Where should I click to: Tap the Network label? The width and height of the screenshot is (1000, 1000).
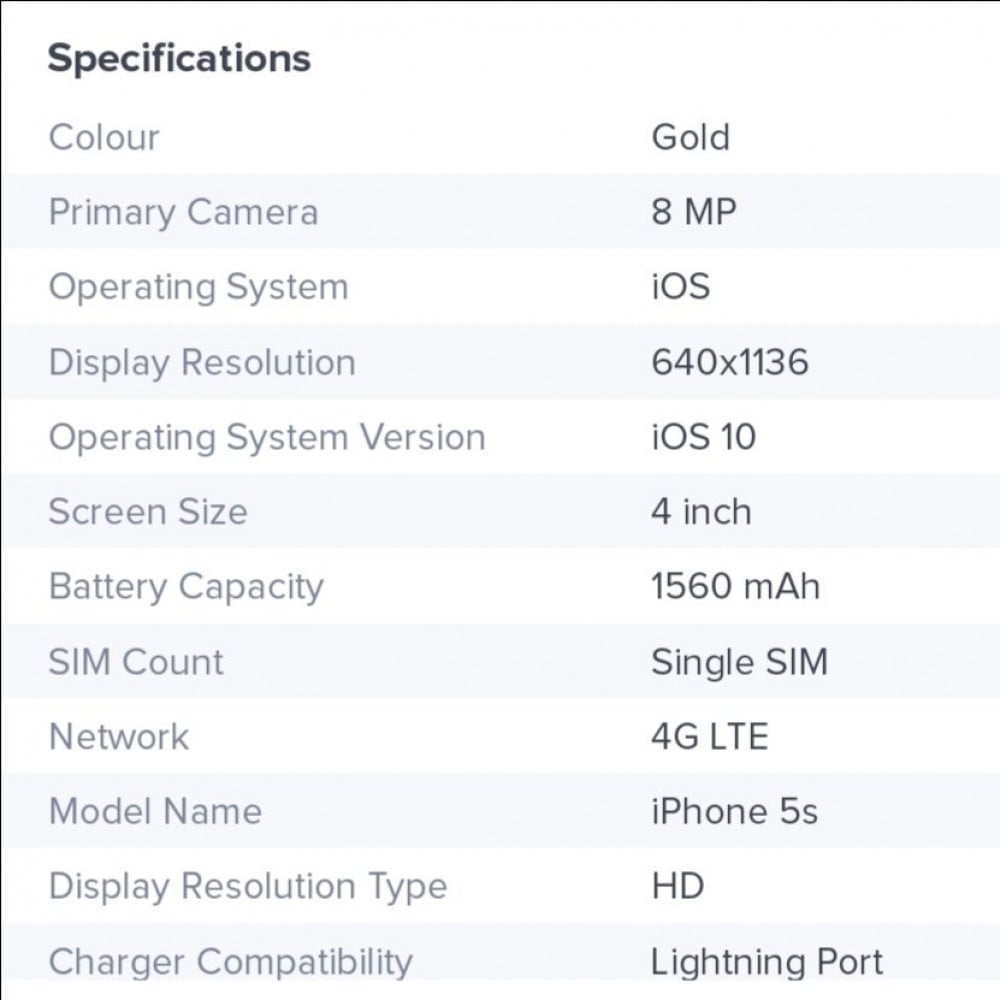pyautogui.click(x=119, y=737)
